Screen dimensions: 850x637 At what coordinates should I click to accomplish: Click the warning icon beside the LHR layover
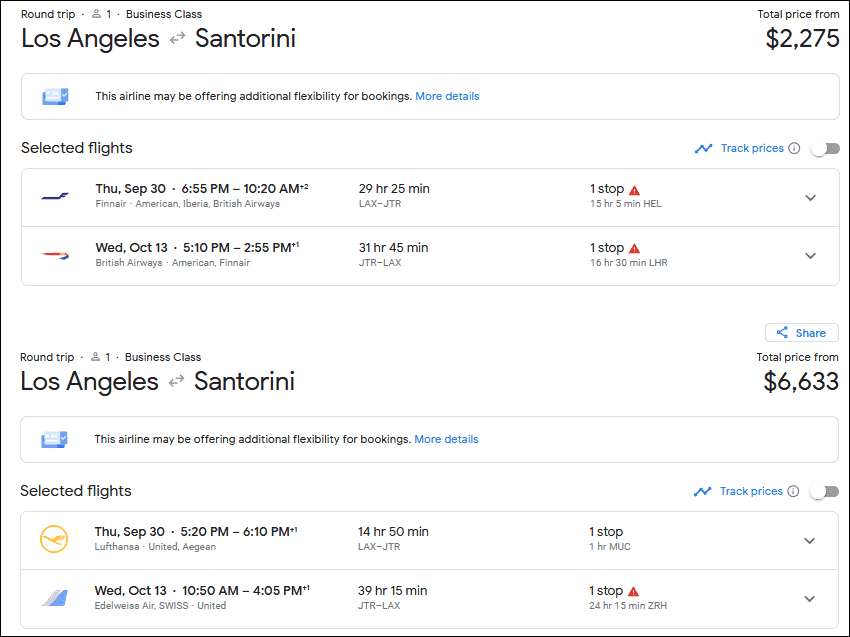click(x=634, y=248)
